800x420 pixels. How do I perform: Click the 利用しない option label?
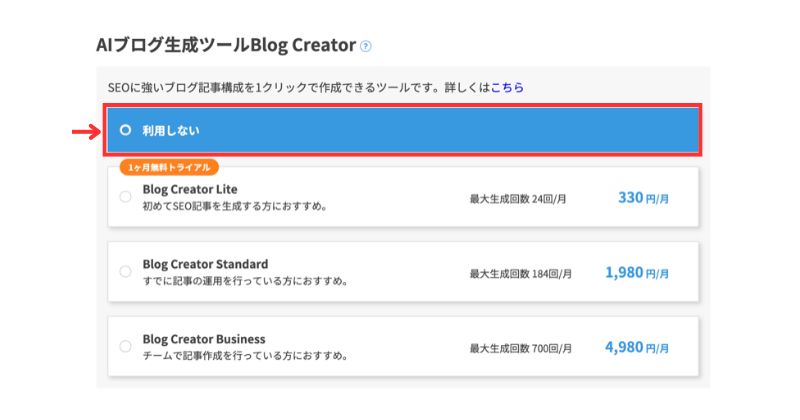point(171,131)
